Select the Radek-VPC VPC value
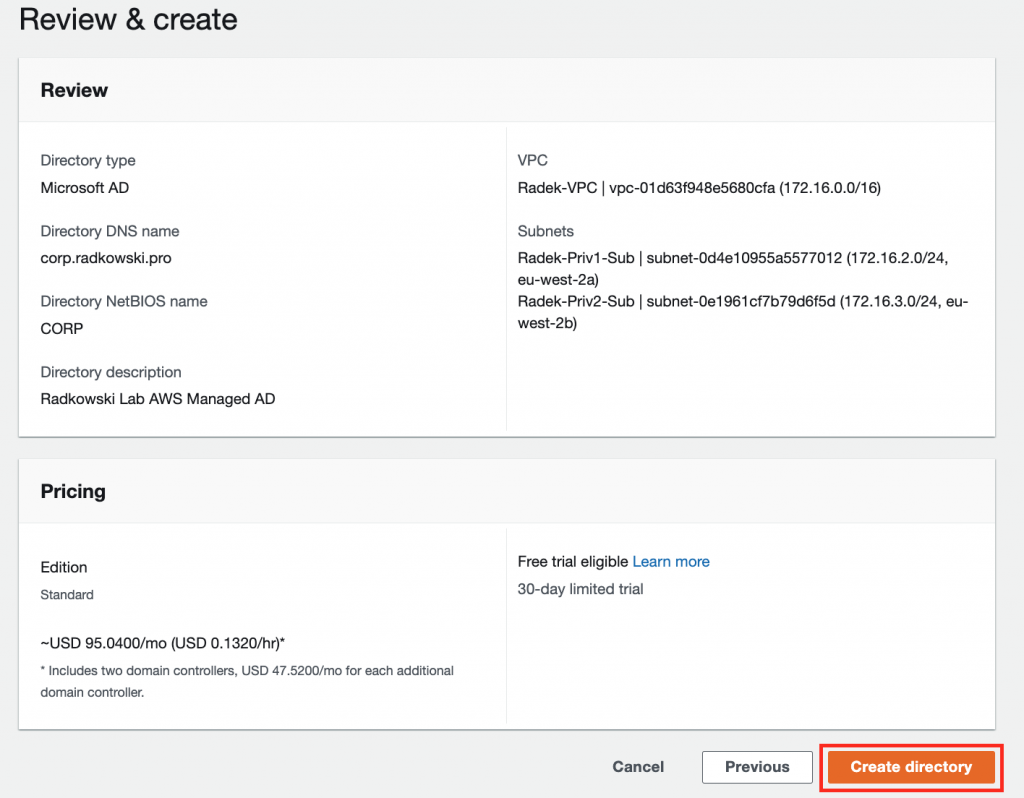 click(x=699, y=188)
